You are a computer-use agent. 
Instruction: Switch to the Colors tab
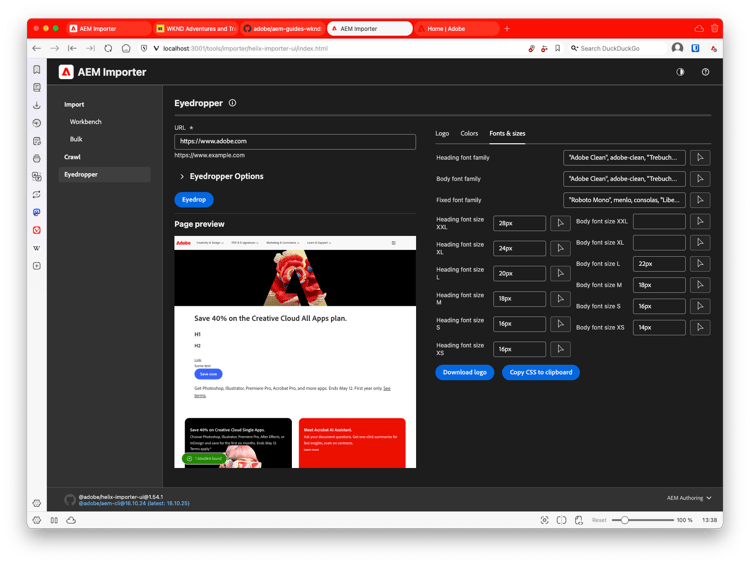(x=469, y=133)
